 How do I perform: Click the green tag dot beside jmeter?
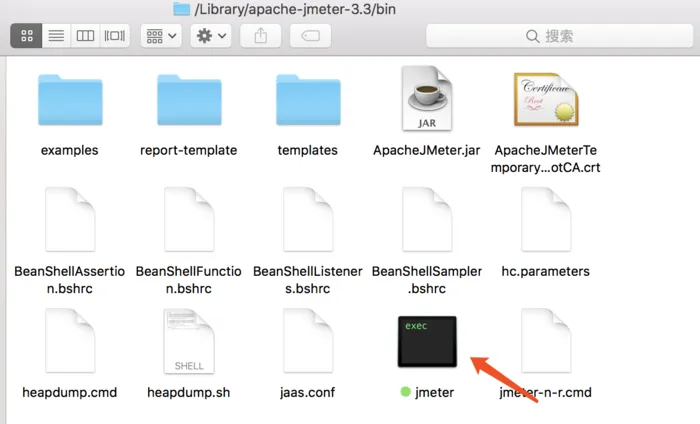(x=405, y=392)
